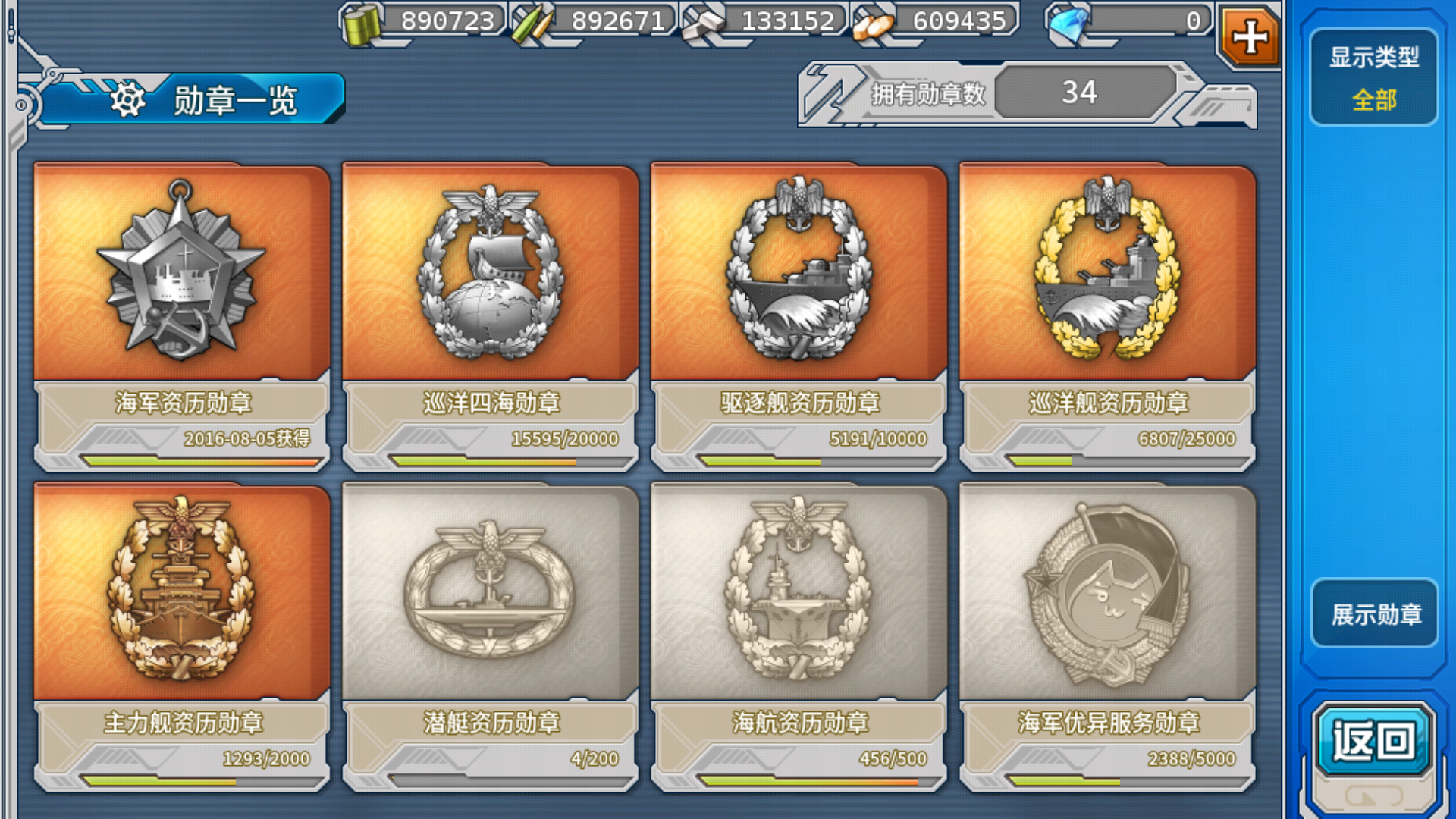
Task: Click the orange plus add diamonds button
Action: [1250, 36]
